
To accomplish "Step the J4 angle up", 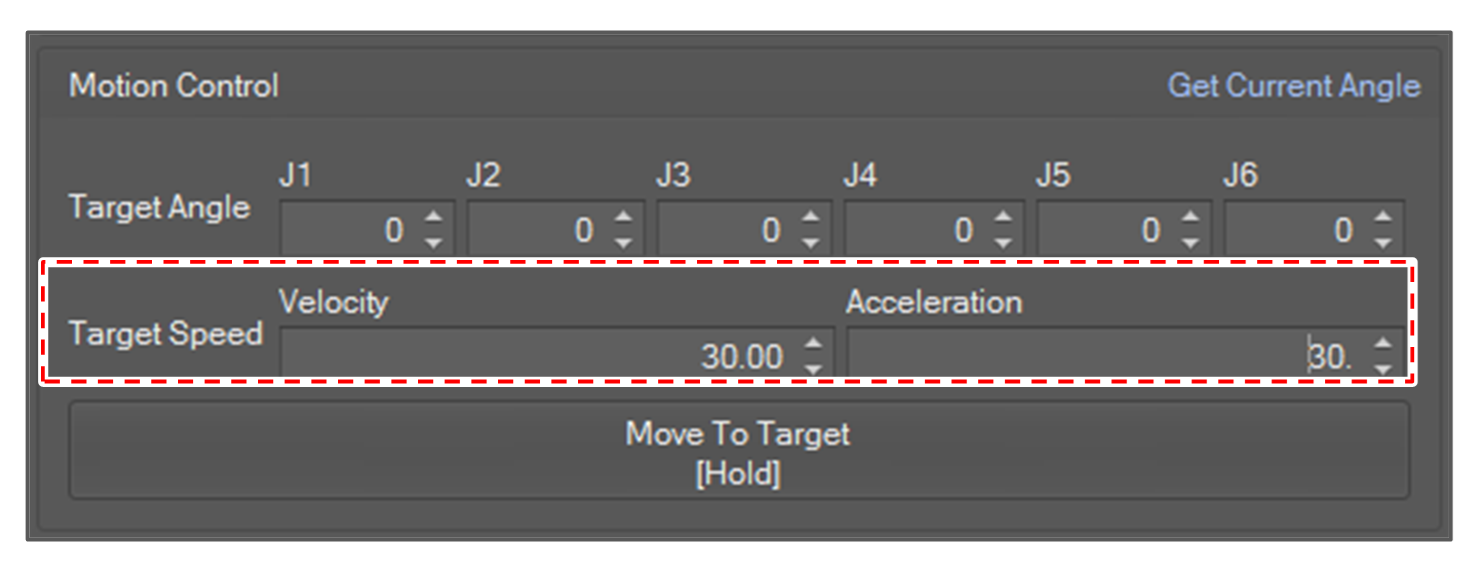I will pos(1001,217).
